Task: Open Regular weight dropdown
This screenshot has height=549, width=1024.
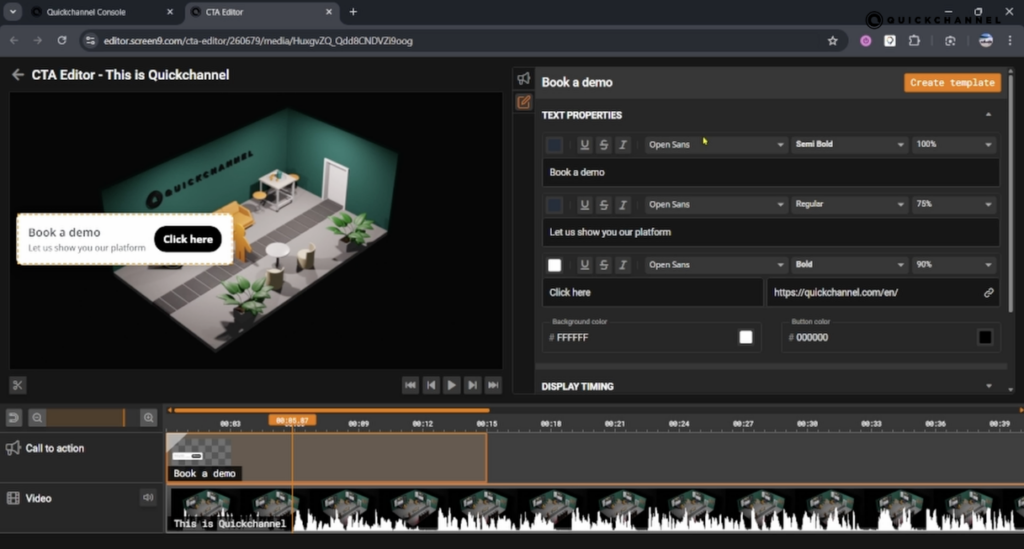Action: (x=849, y=204)
